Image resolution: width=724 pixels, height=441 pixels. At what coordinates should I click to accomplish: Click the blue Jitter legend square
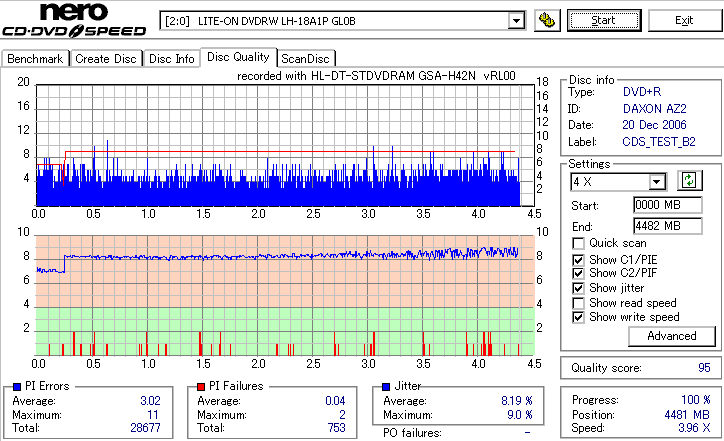(x=386, y=387)
